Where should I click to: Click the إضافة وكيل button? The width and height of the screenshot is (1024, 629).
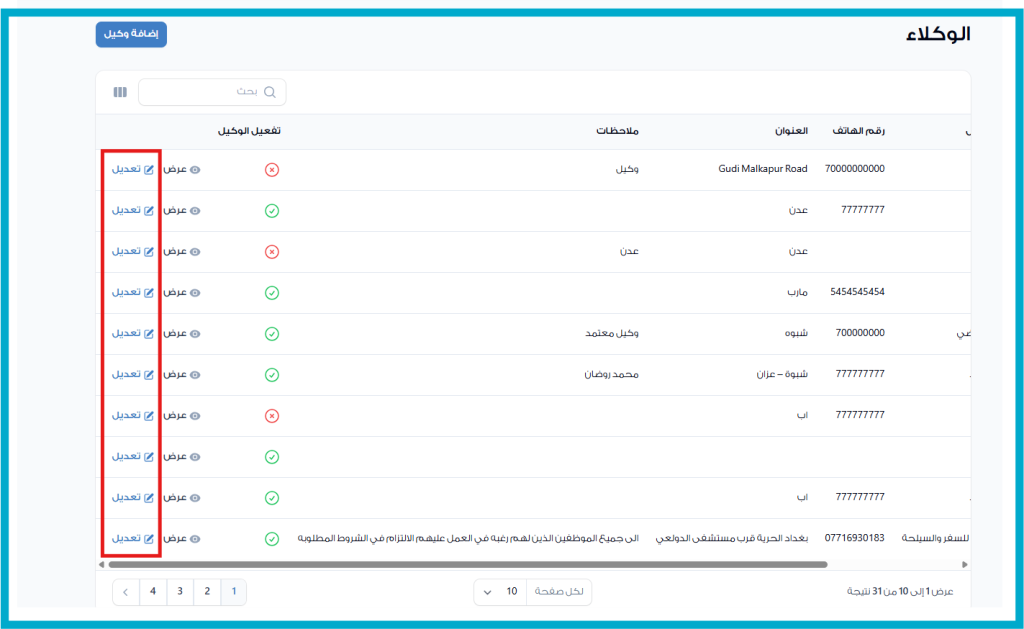[x=131, y=34]
